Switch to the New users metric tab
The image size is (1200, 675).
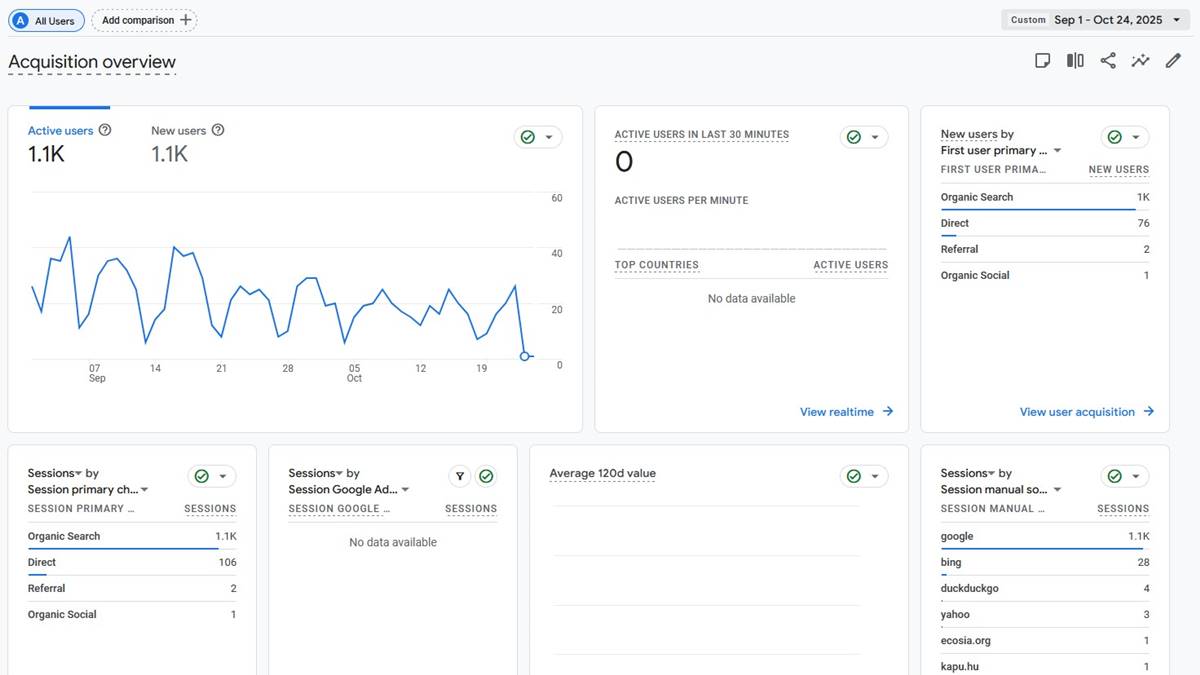coord(178,131)
